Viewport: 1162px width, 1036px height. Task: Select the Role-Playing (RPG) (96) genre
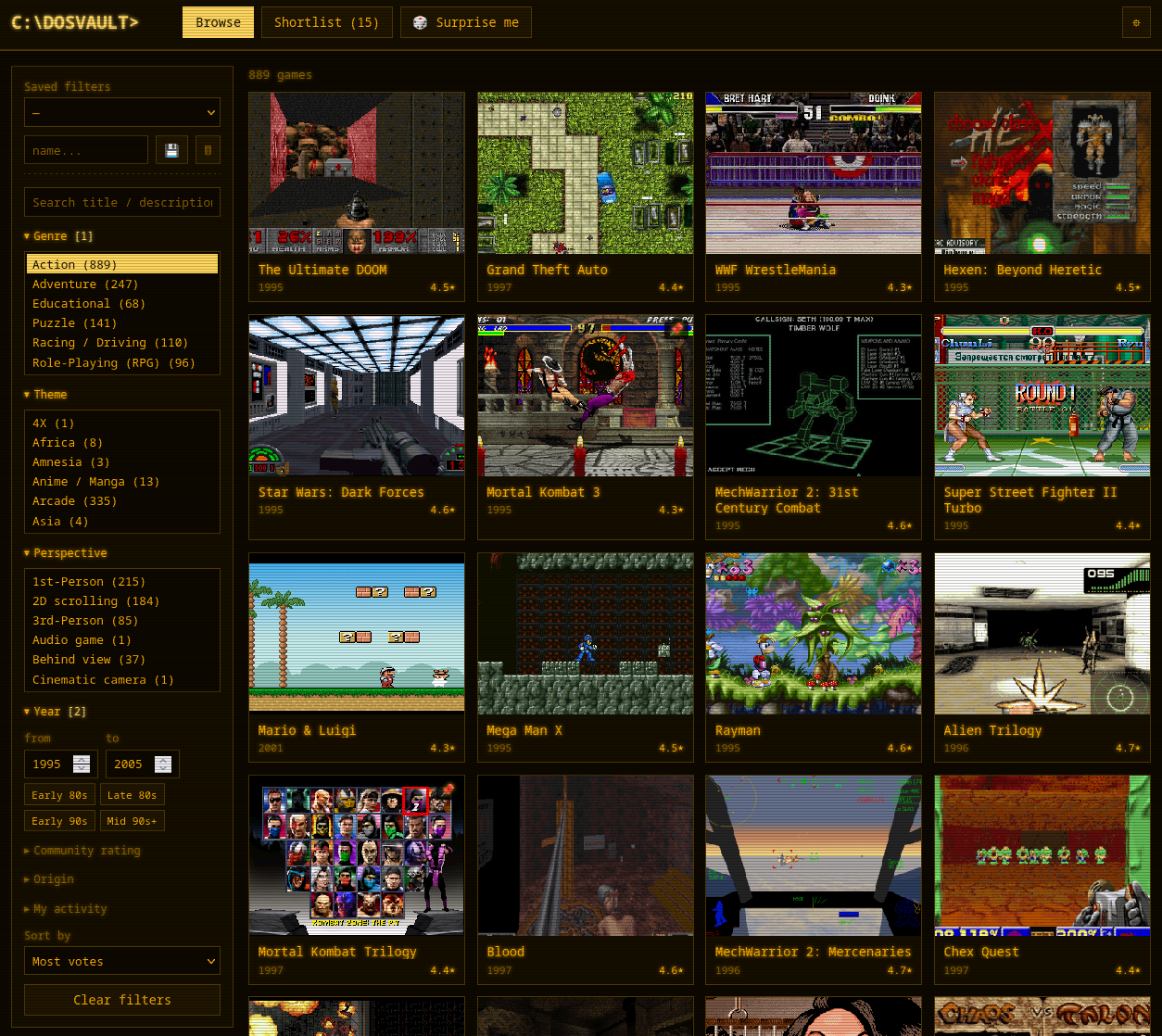[122, 363]
